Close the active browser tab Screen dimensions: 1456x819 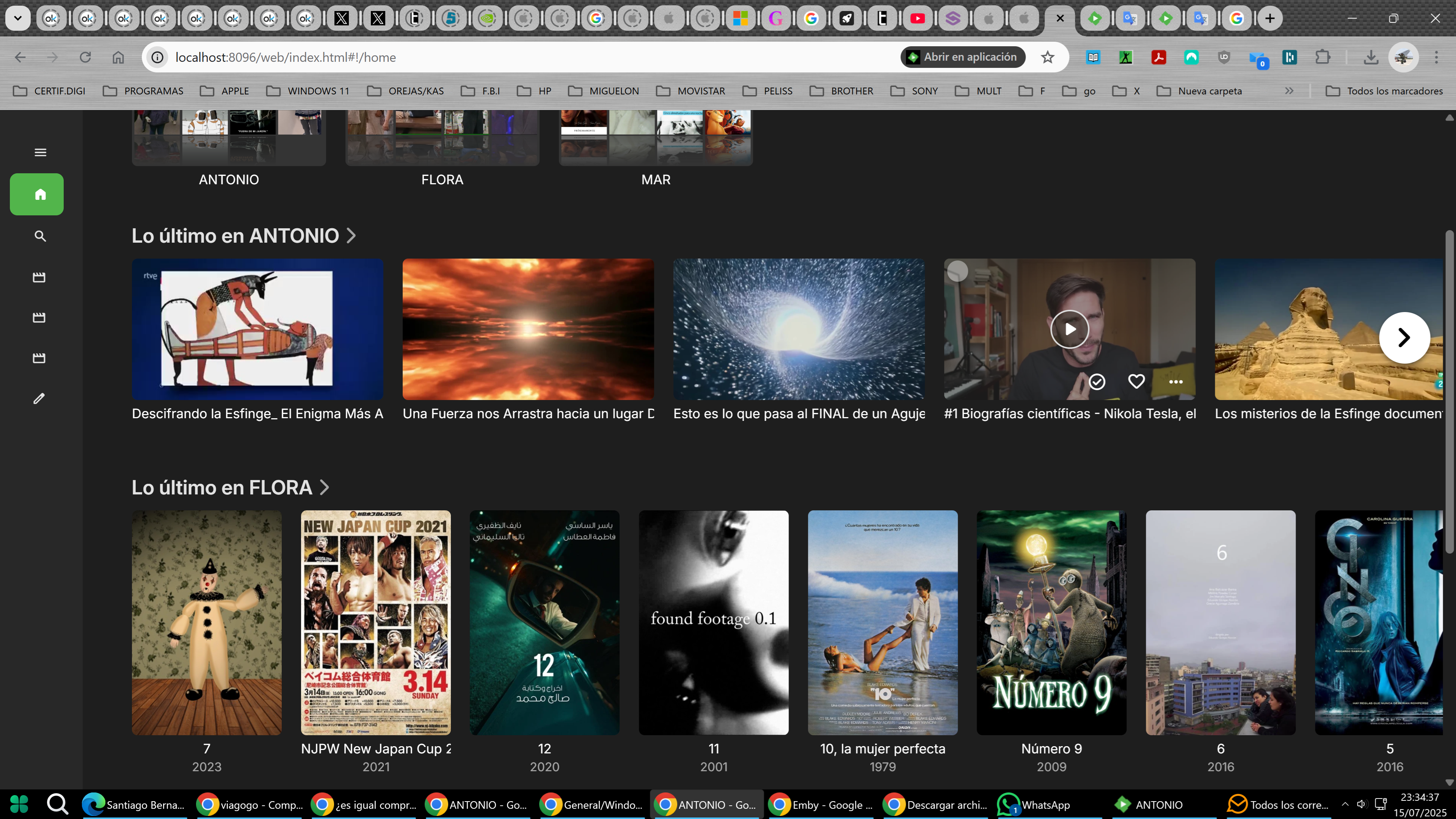click(x=1061, y=18)
